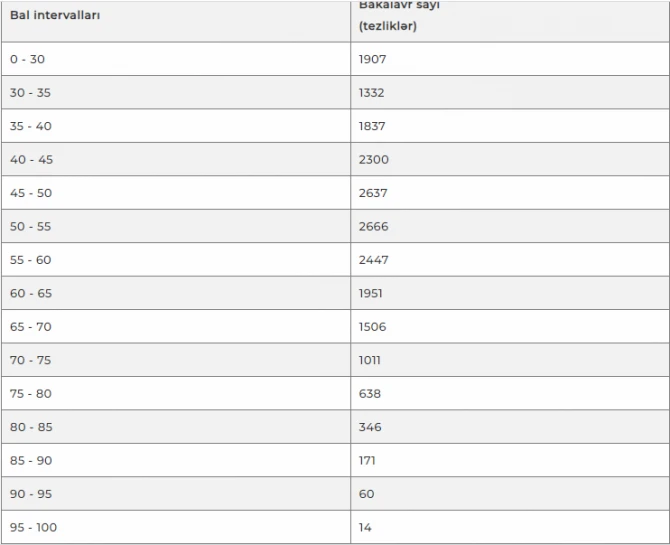Image resolution: width=670 pixels, height=545 pixels.
Task: Click the '30 - 35' interval cell
Action: tap(176, 92)
